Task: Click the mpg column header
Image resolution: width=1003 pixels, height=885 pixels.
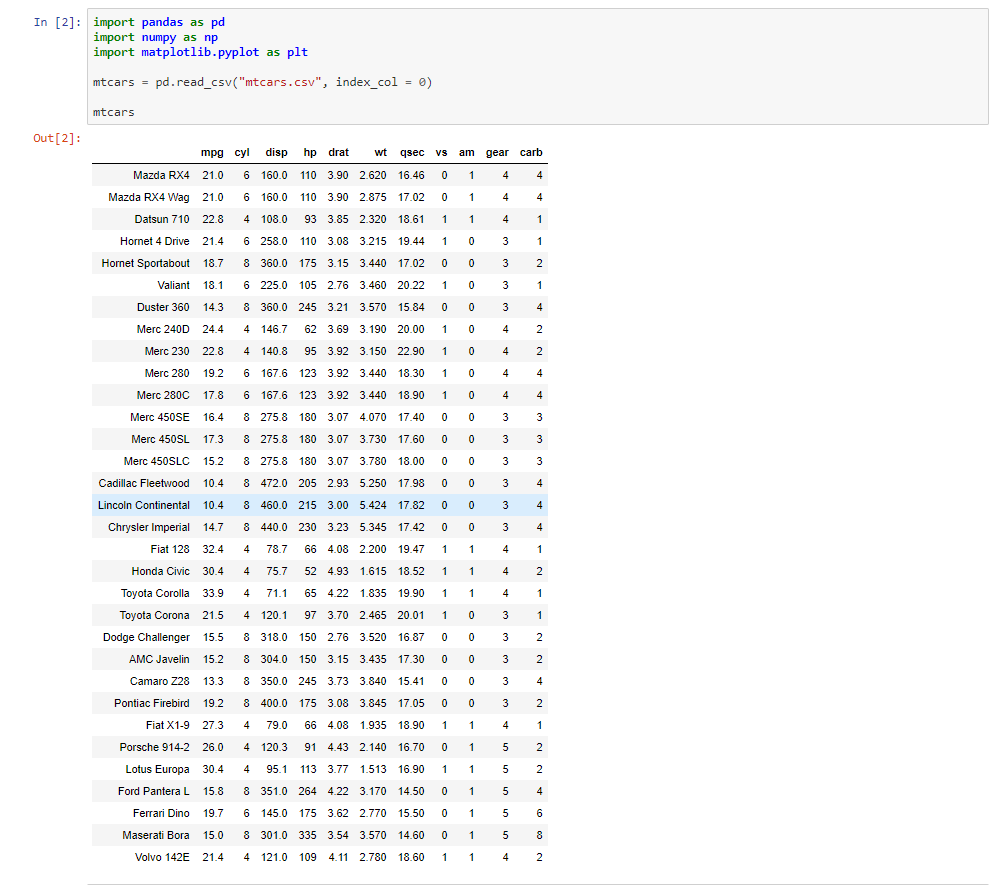Action: (212, 152)
